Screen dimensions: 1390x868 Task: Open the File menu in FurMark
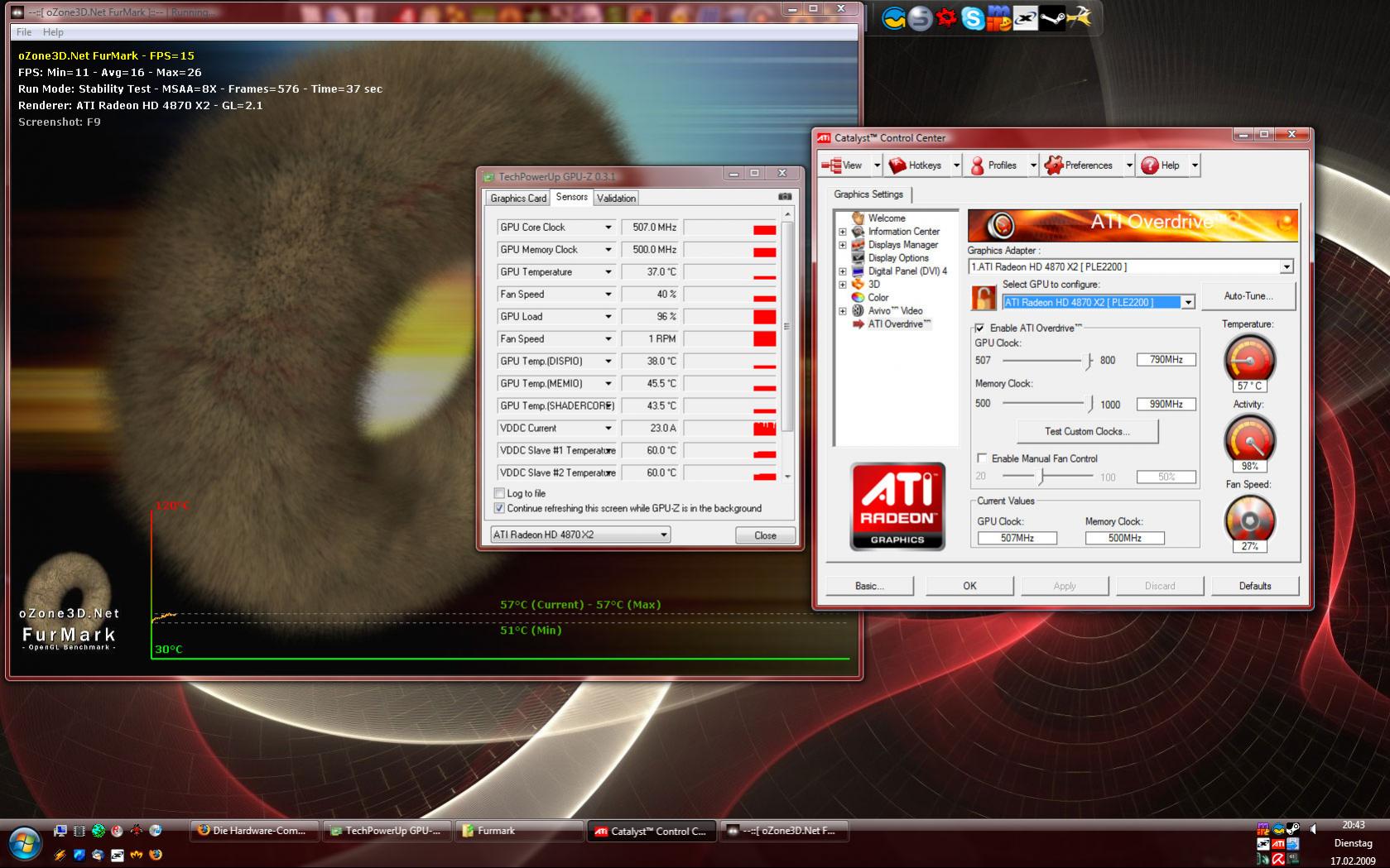[24, 32]
